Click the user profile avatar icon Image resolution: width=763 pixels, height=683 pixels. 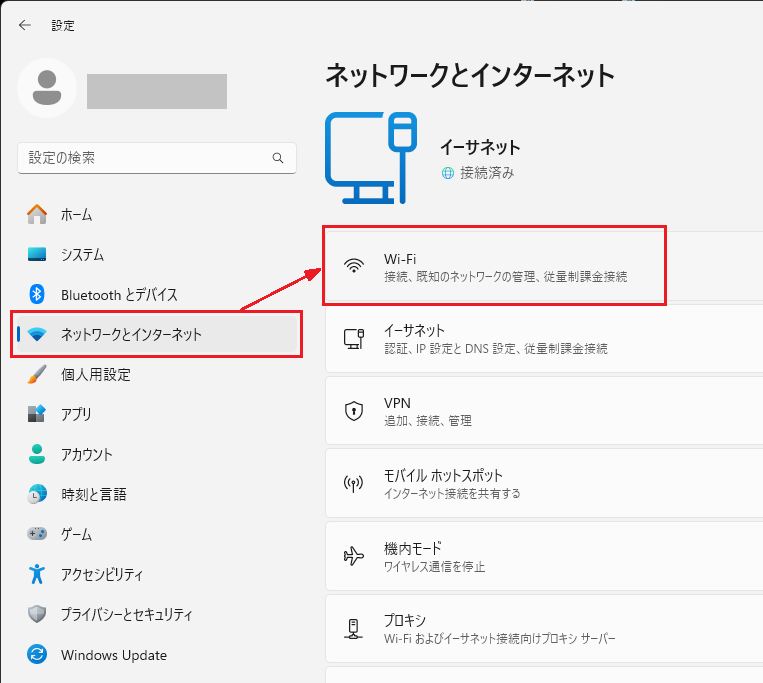click(47, 88)
